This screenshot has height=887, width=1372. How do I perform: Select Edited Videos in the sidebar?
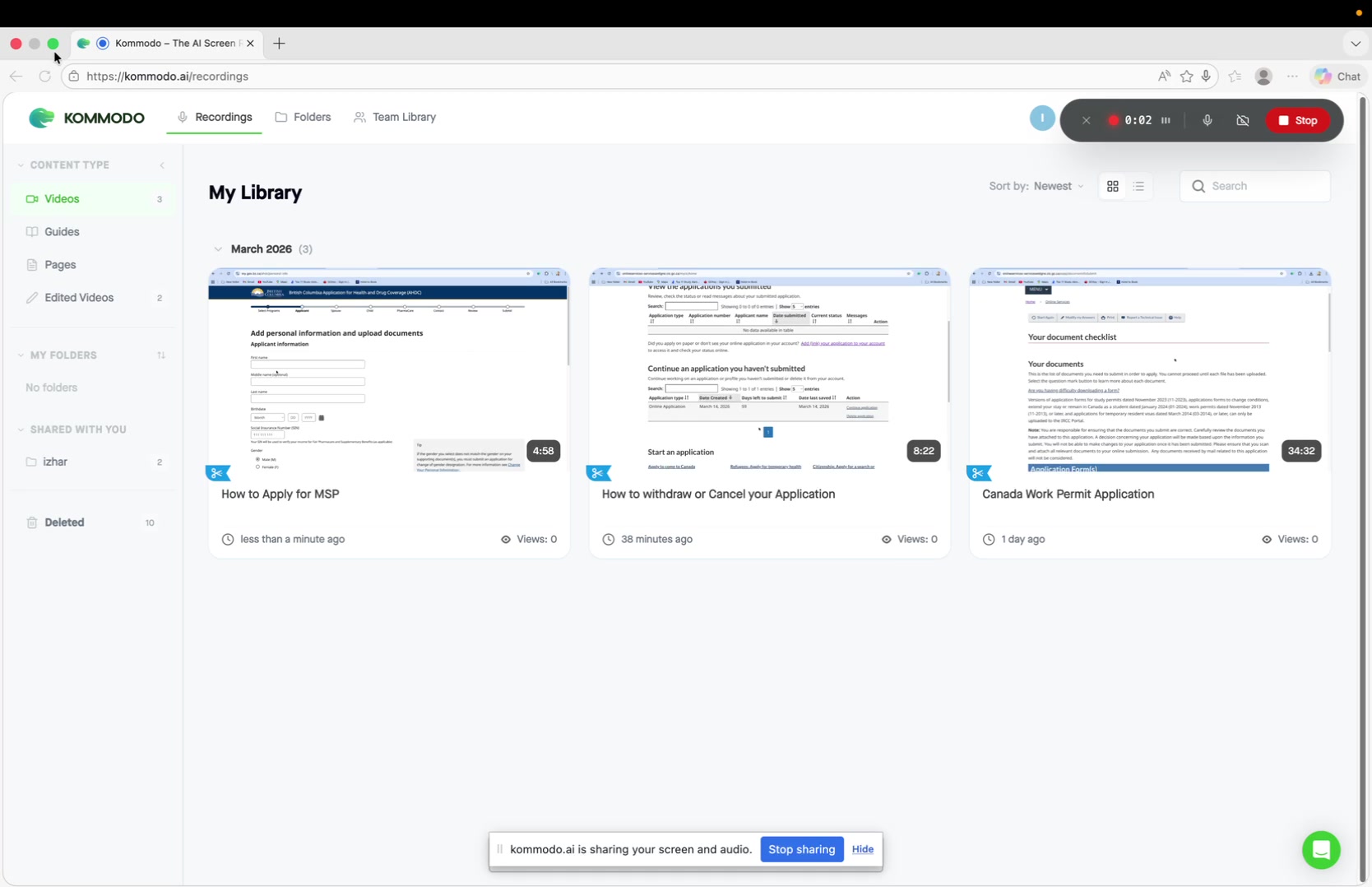click(92, 298)
